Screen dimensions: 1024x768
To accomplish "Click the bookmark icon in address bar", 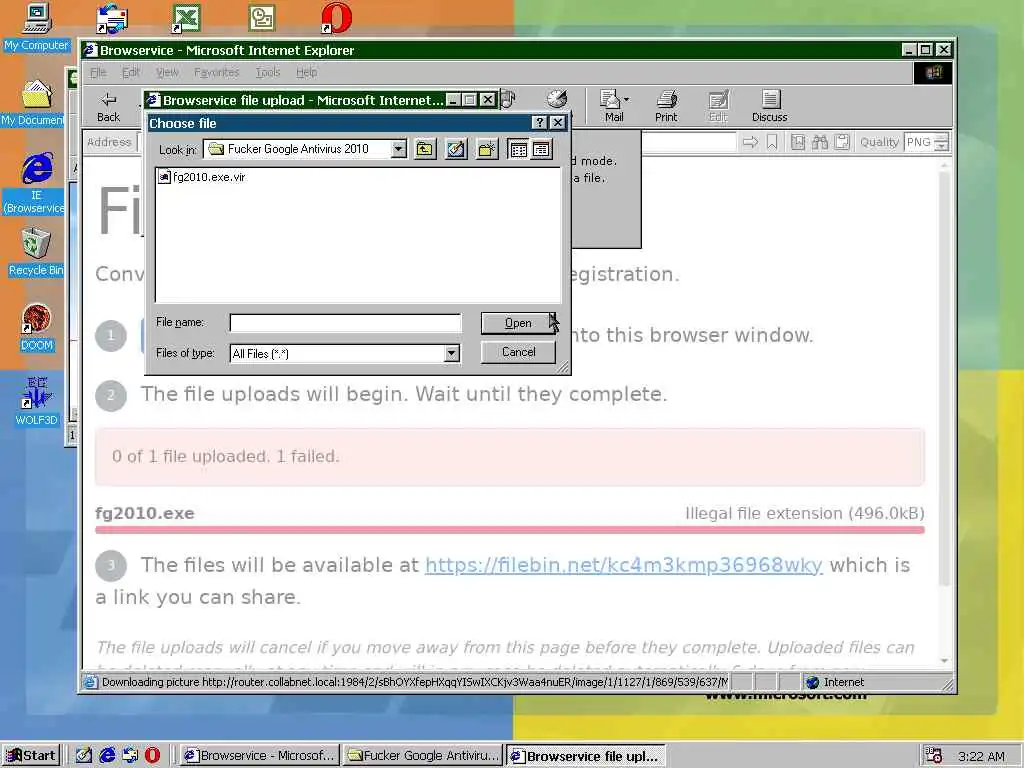I will [772, 142].
